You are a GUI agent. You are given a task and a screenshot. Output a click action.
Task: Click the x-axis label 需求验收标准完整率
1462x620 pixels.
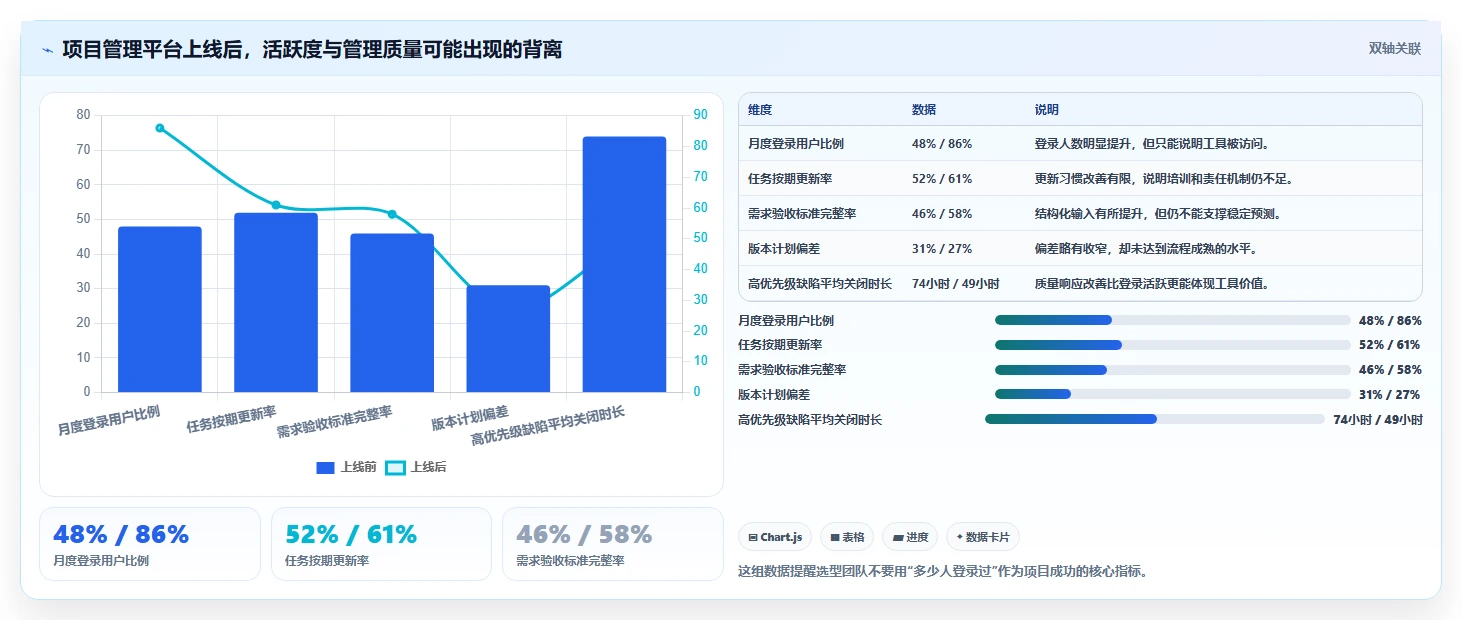(x=334, y=422)
